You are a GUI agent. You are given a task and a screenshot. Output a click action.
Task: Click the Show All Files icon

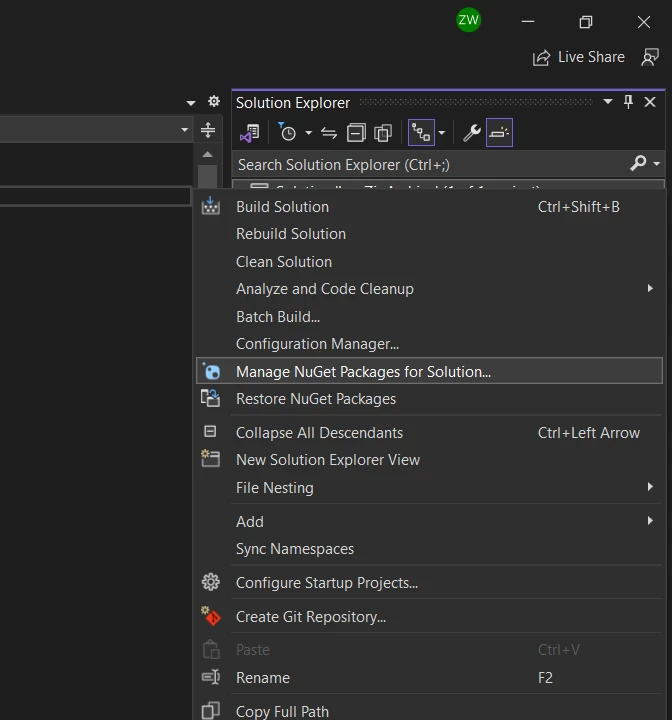[383, 133]
